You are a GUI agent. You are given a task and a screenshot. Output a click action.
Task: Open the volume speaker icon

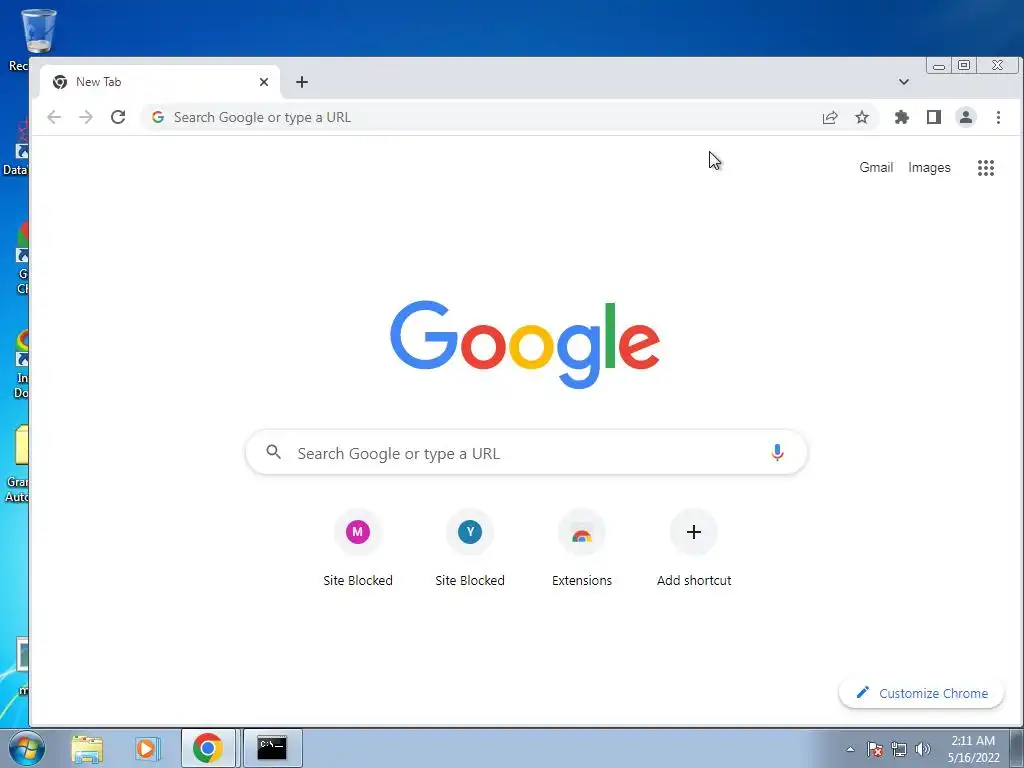[923, 749]
